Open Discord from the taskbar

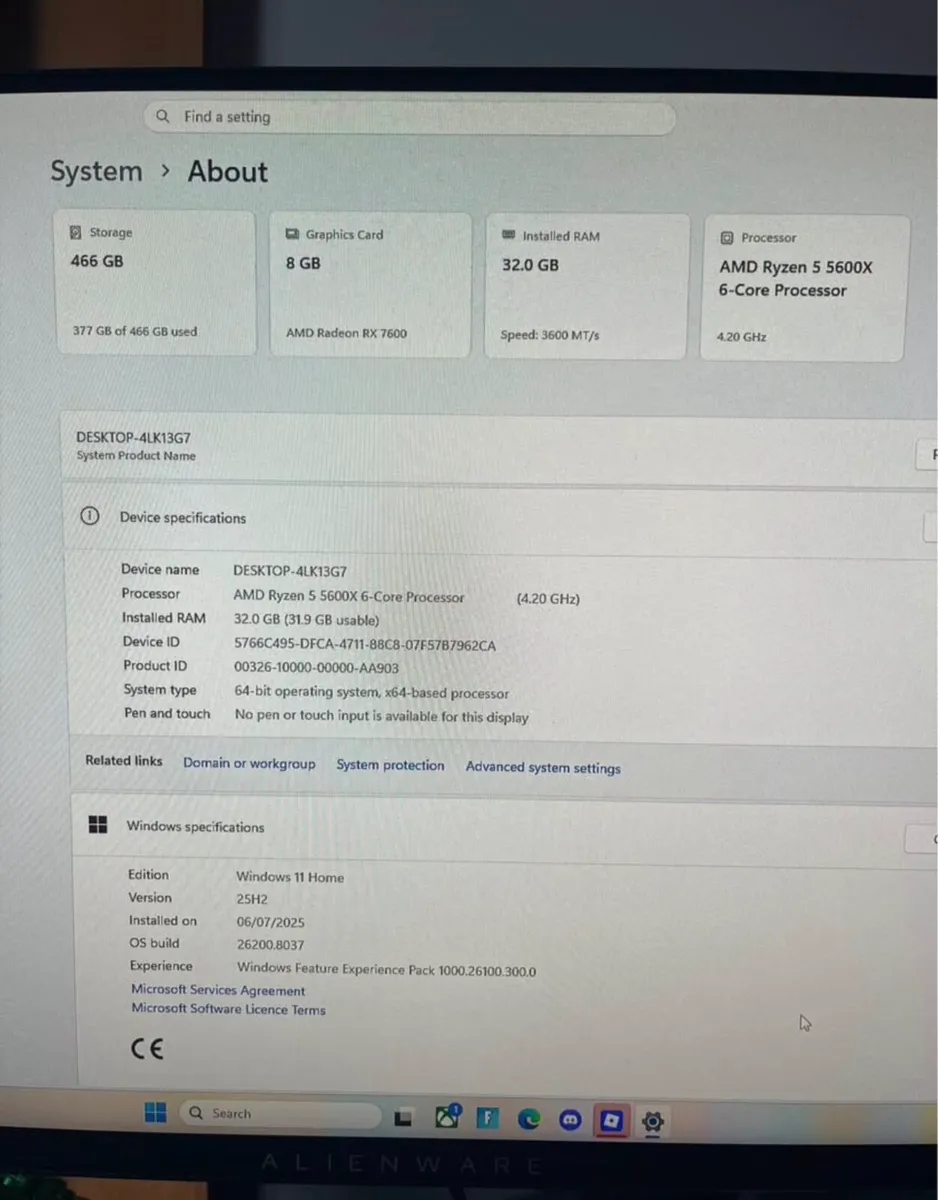coord(571,1121)
